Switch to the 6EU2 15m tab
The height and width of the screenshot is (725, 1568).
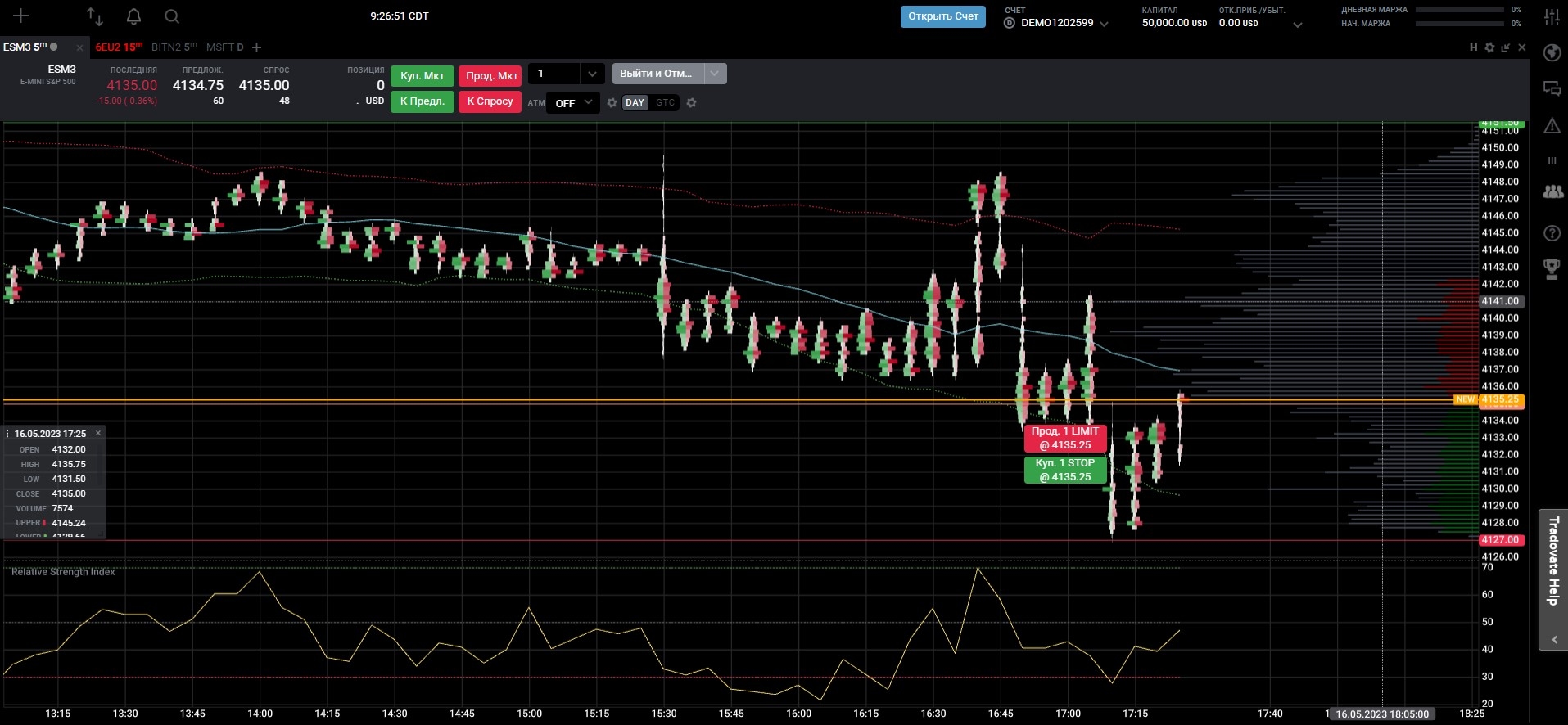tap(119, 47)
